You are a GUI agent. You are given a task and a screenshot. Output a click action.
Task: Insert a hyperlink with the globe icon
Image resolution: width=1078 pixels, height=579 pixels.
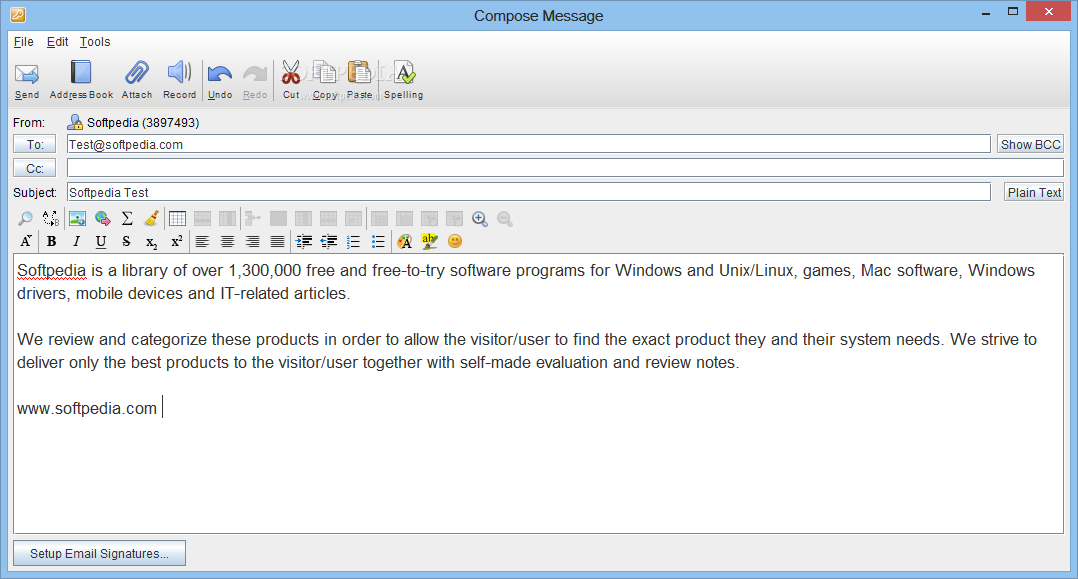click(x=102, y=219)
